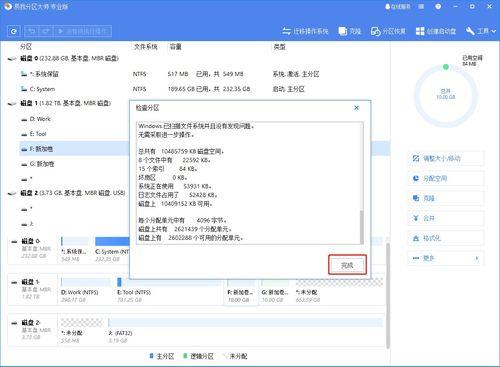Open 迁移操作系统 migrate OS tool
The height and width of the screenshot is (367, 500).
click(x=305, y=31)
